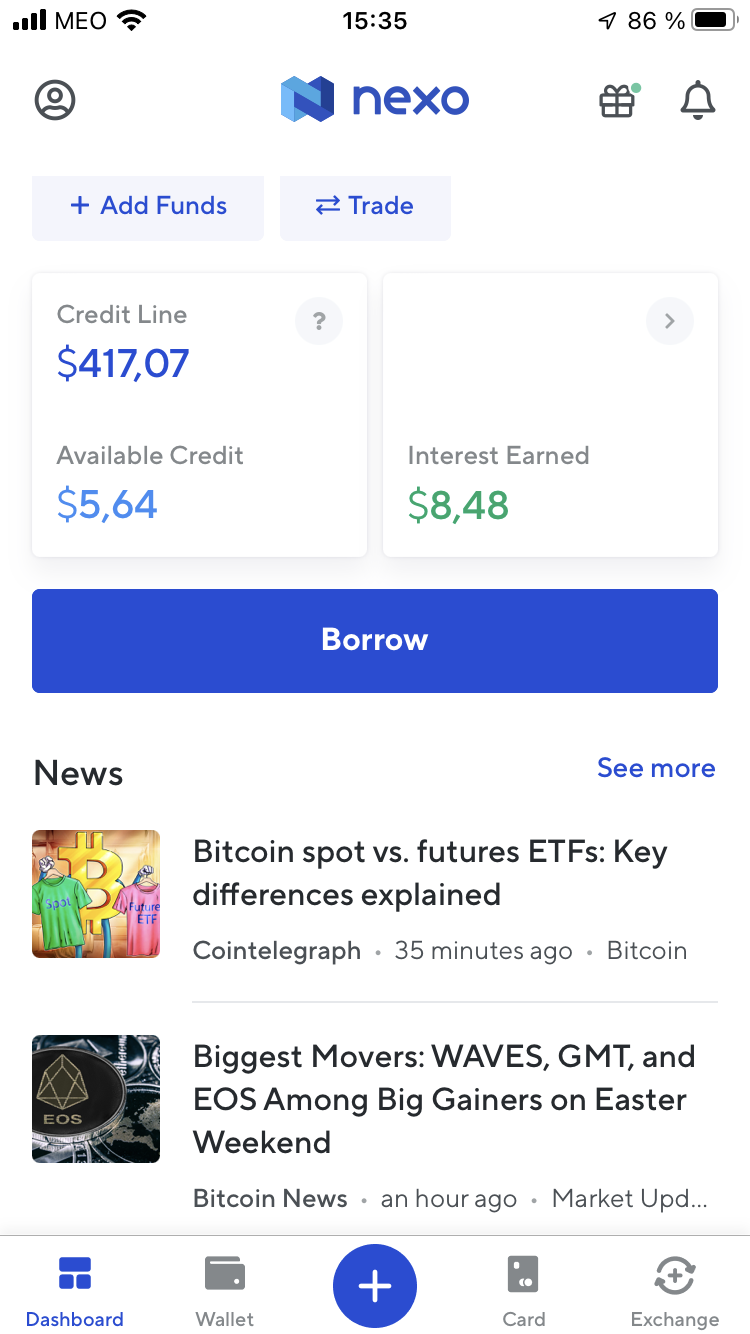Expand Interest Earned details chevron
This screenshot has width=750, height=1334.
pos(670,321)
